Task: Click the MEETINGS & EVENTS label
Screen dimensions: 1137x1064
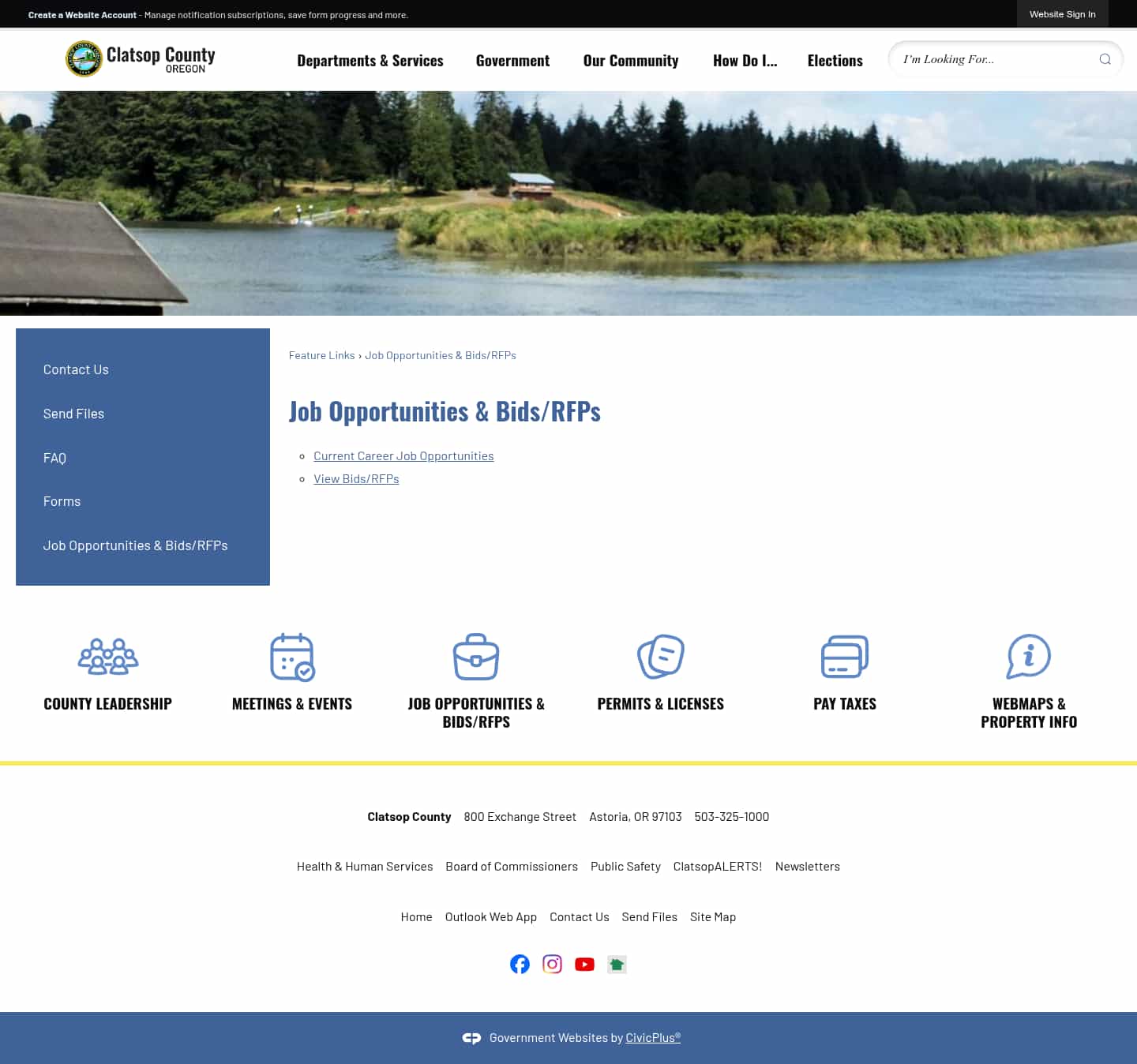Action: click(292, 704)
